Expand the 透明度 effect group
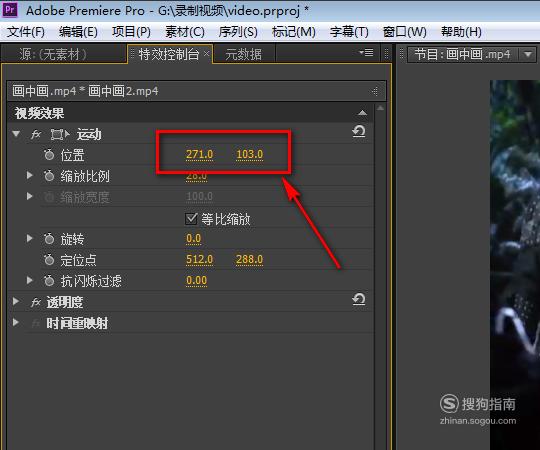This screenshot has width=540, height=450. 16,302
